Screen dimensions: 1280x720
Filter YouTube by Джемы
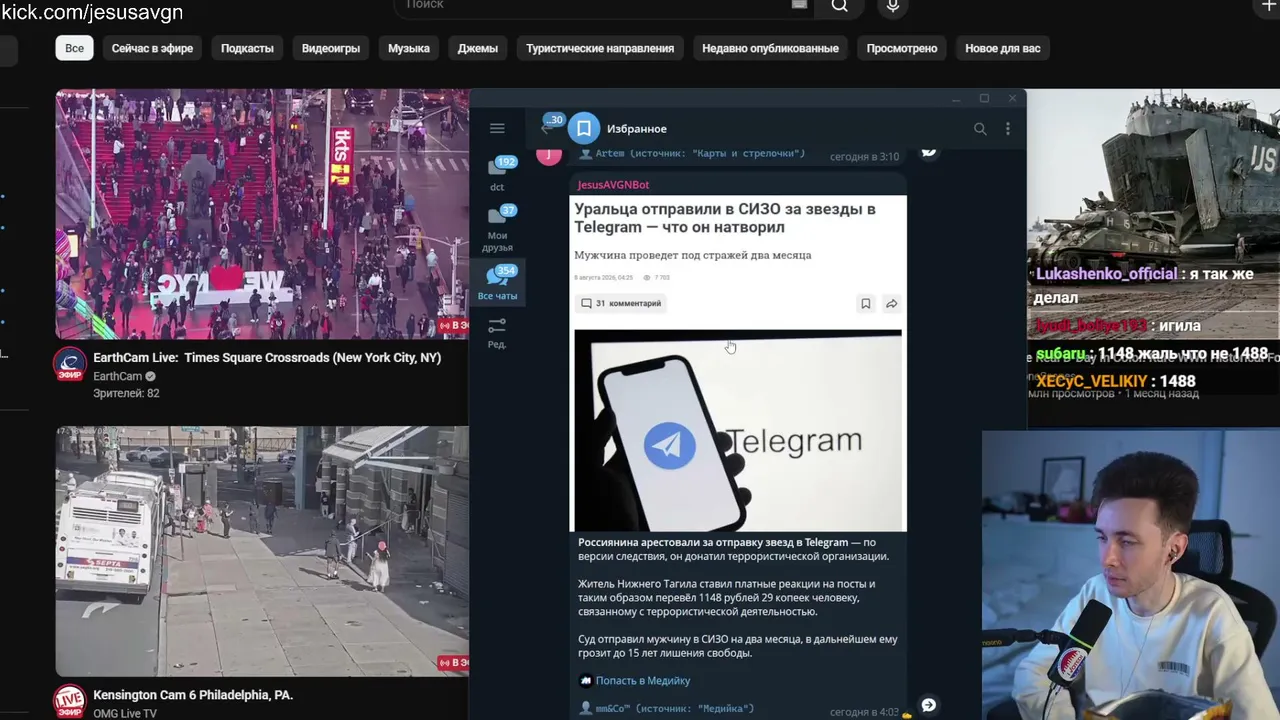(478, 48)
